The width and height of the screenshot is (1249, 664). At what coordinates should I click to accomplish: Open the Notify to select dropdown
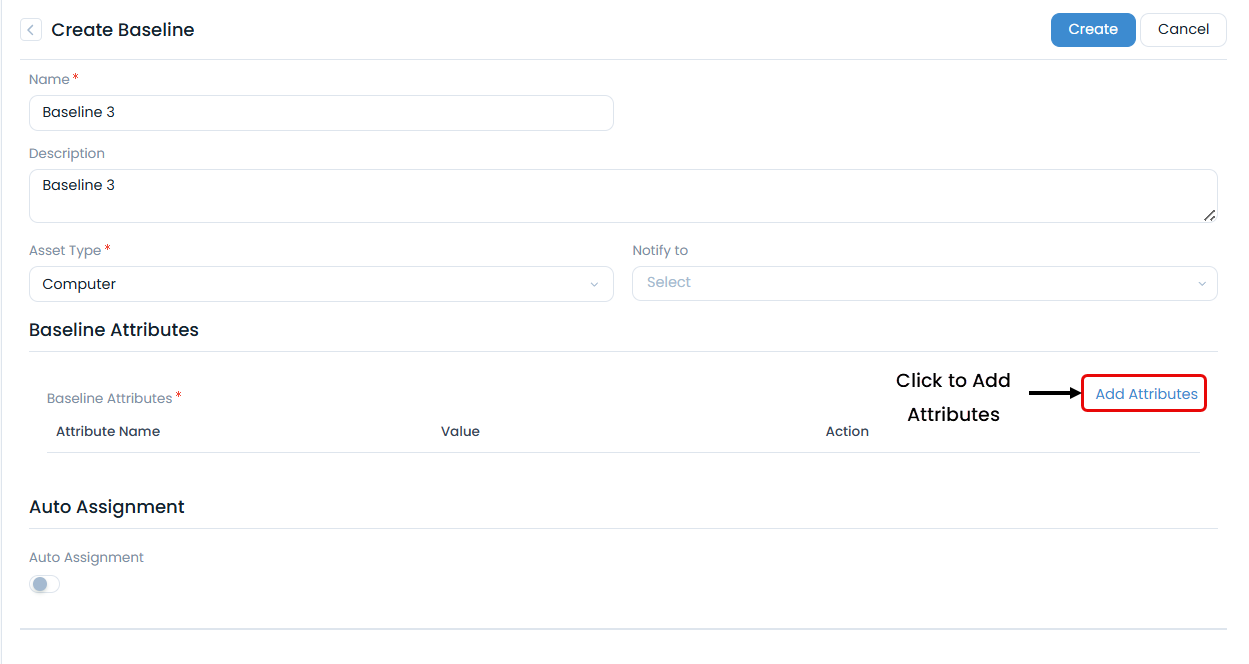(924, 284)
